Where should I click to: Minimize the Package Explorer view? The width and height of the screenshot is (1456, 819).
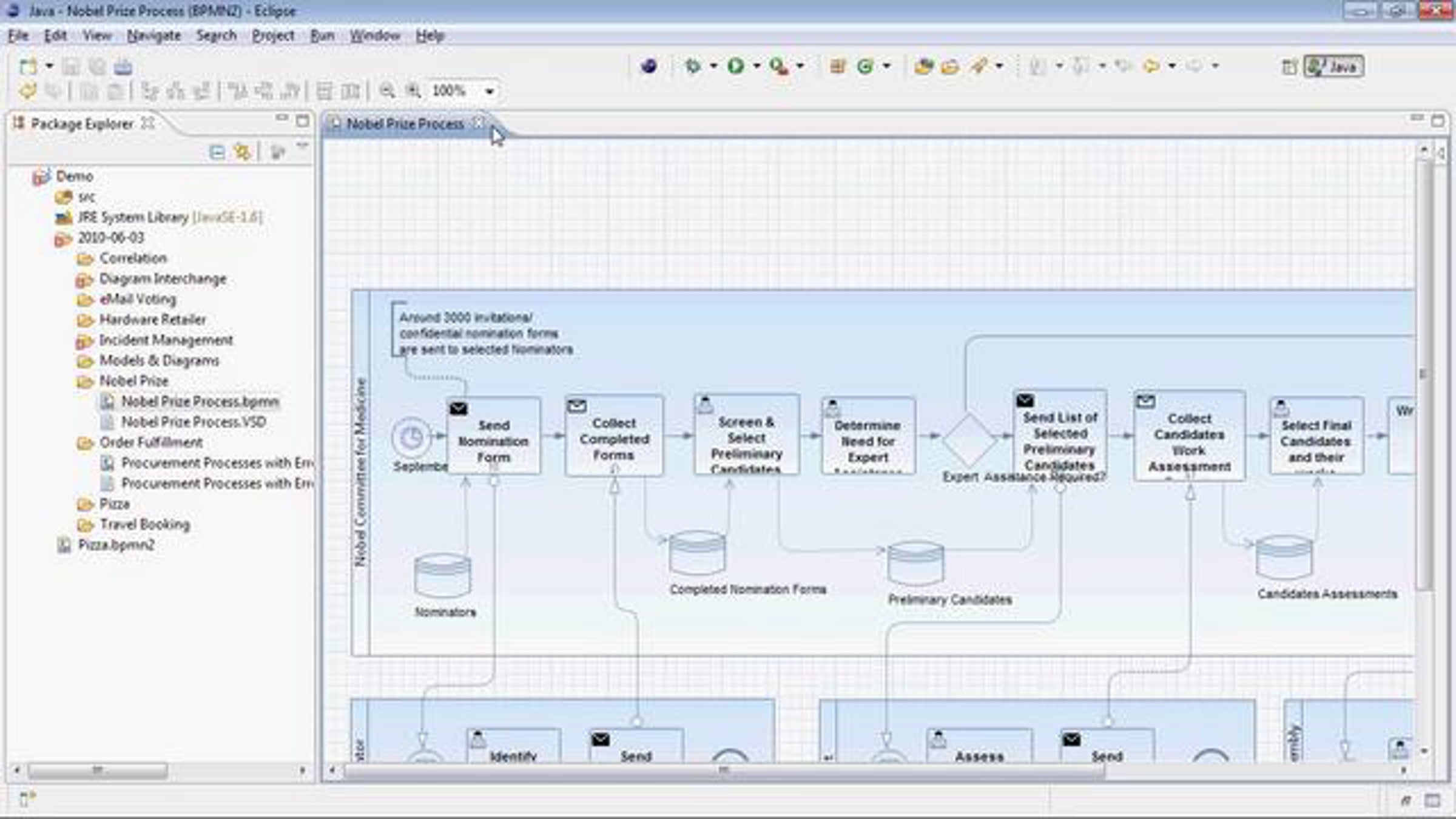tap(281, 118)
